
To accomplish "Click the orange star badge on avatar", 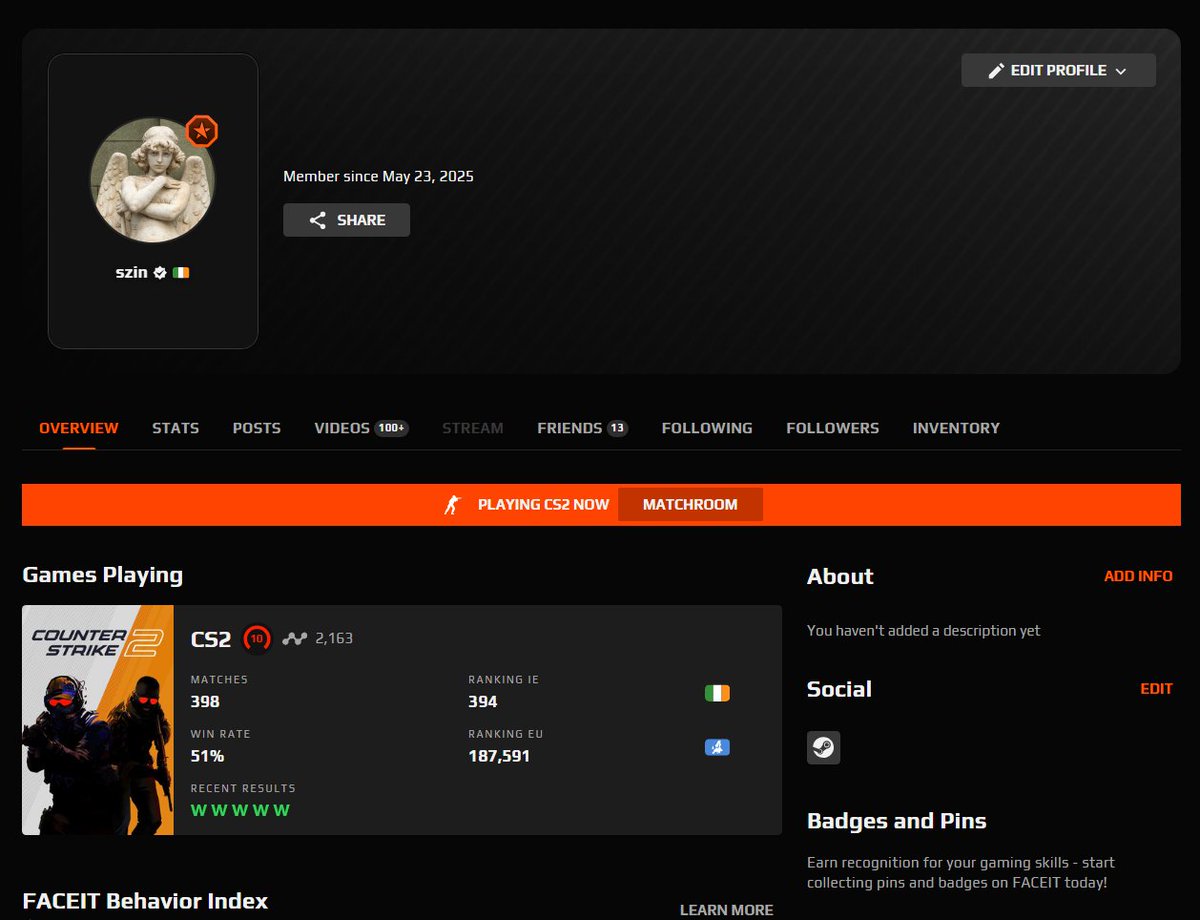I will [202, 131].
